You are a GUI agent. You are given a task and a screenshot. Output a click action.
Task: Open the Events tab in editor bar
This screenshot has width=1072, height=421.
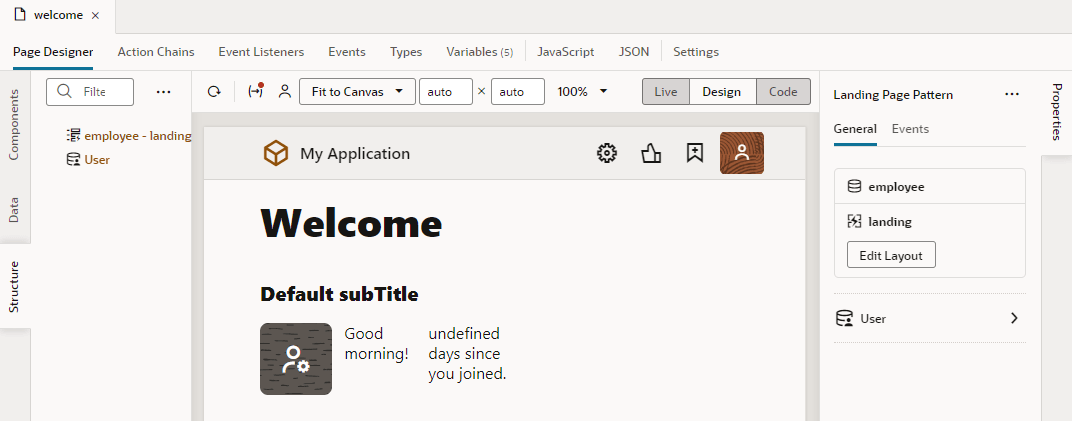[347, 52]
